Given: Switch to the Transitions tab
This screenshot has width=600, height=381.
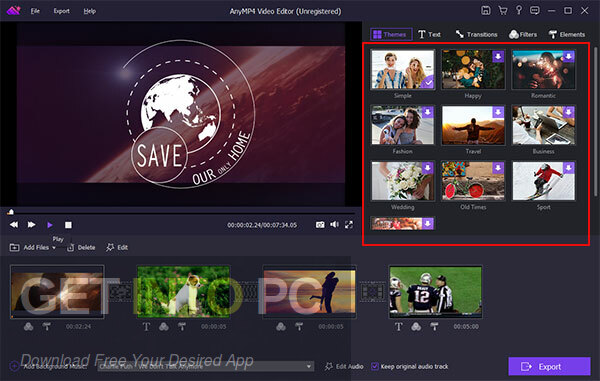Looking at the screenshot, I should tap(476, 34).
